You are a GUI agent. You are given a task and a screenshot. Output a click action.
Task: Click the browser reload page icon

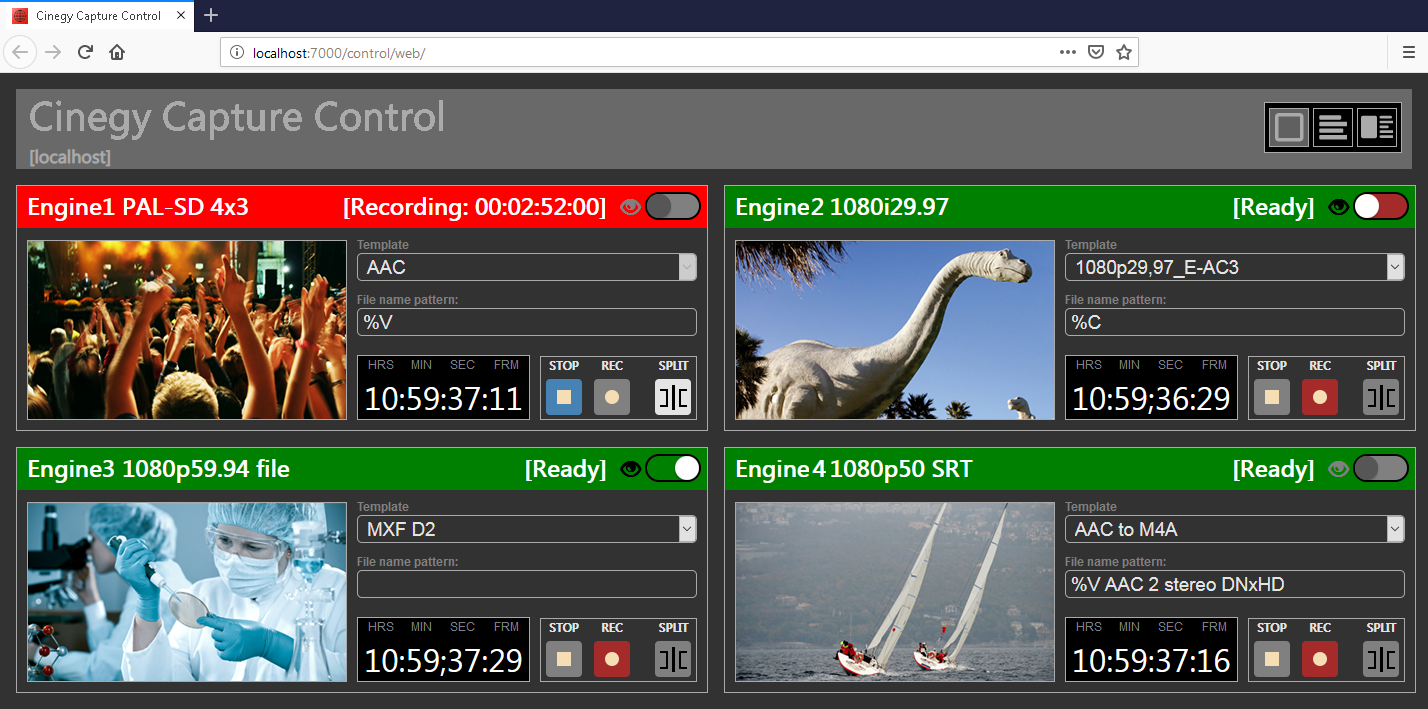pos(85,51)
